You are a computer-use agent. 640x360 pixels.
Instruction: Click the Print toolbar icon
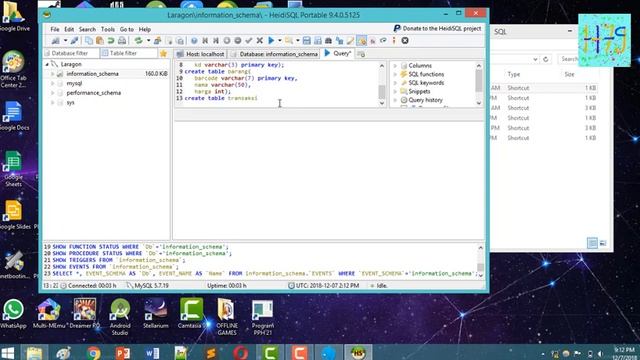[122, 40]
